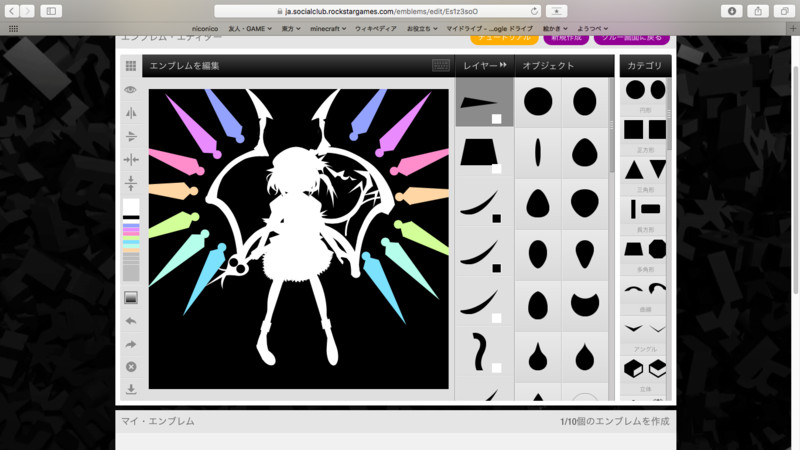Open a new tab with the plus
Viewport: 800px width, 450px height.
point(793,29)
